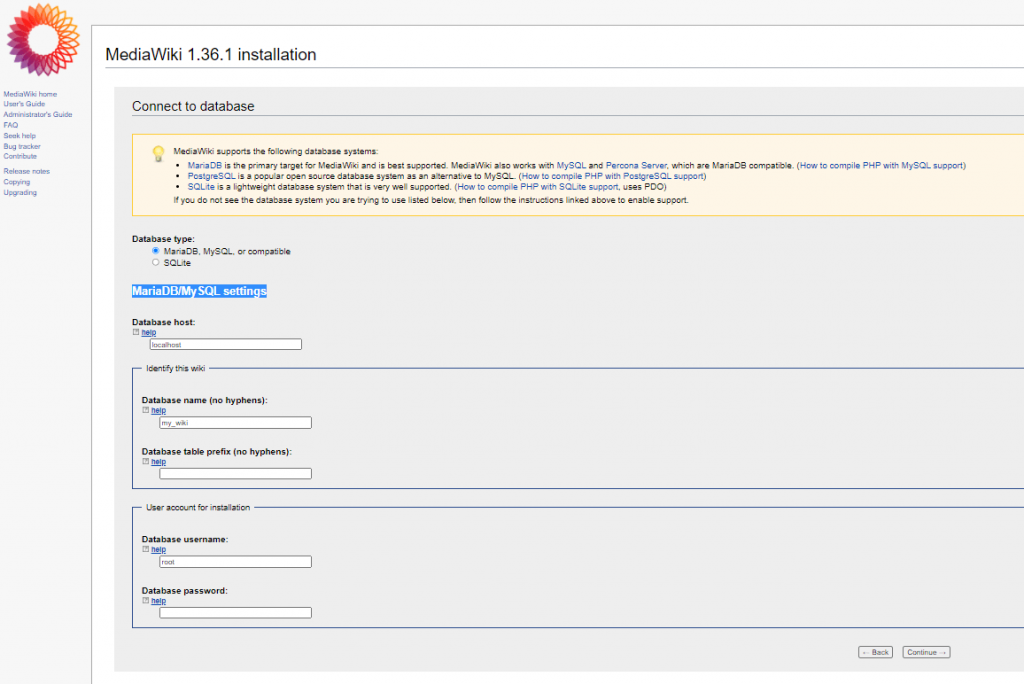Click the lightbulb info icon

point(157,154)
